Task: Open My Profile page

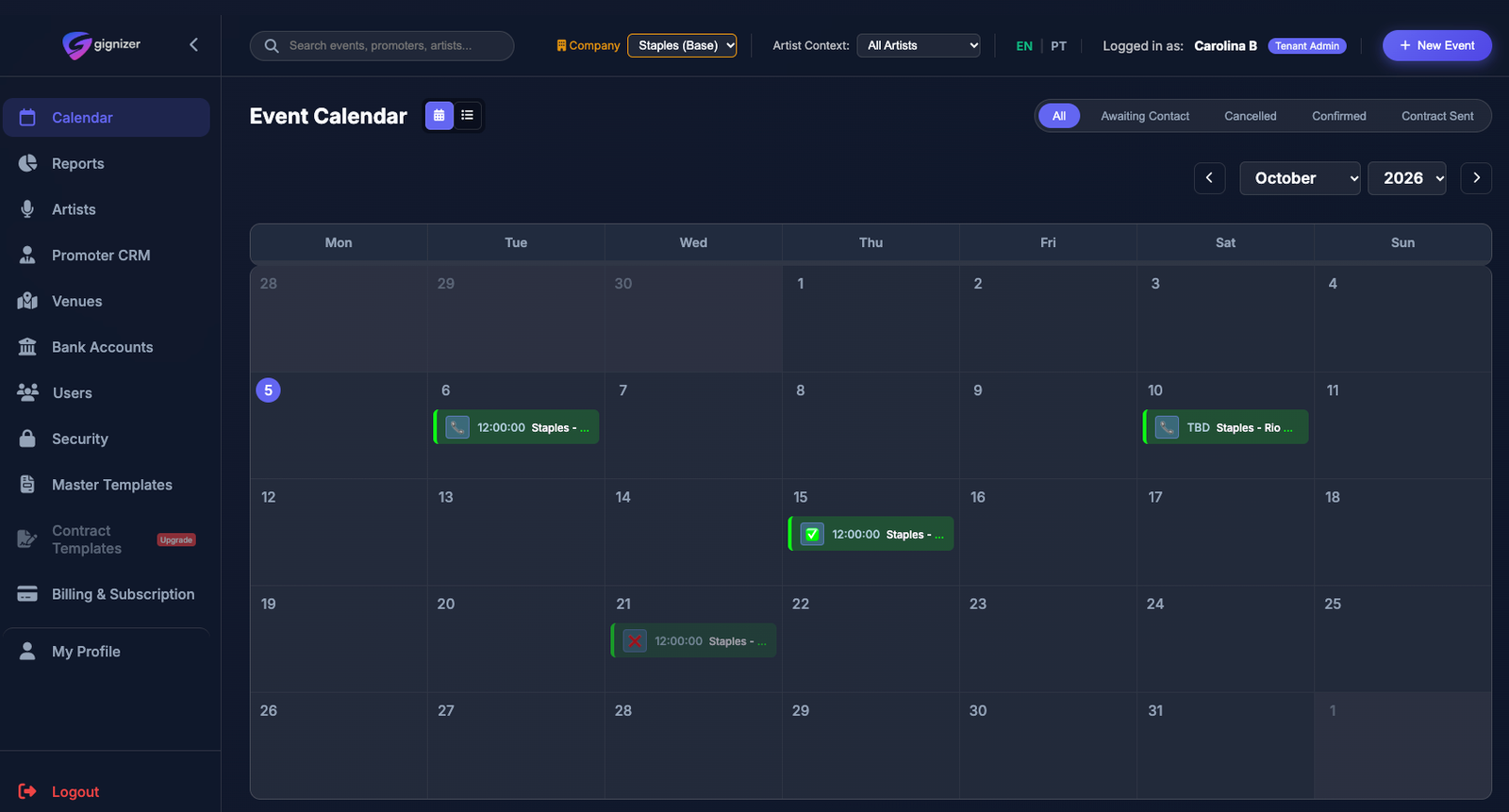Action: [107, 652]
